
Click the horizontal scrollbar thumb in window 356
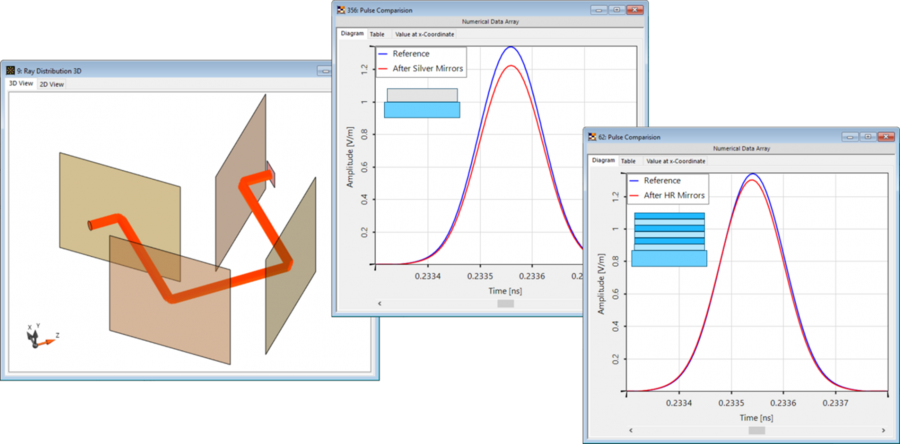[x=505, y=303]
